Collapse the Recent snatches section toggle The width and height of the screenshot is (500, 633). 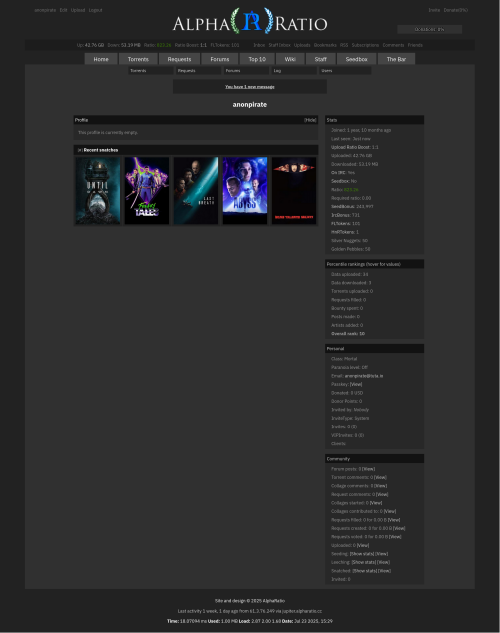pyautogui.click(x=80, y=150)
